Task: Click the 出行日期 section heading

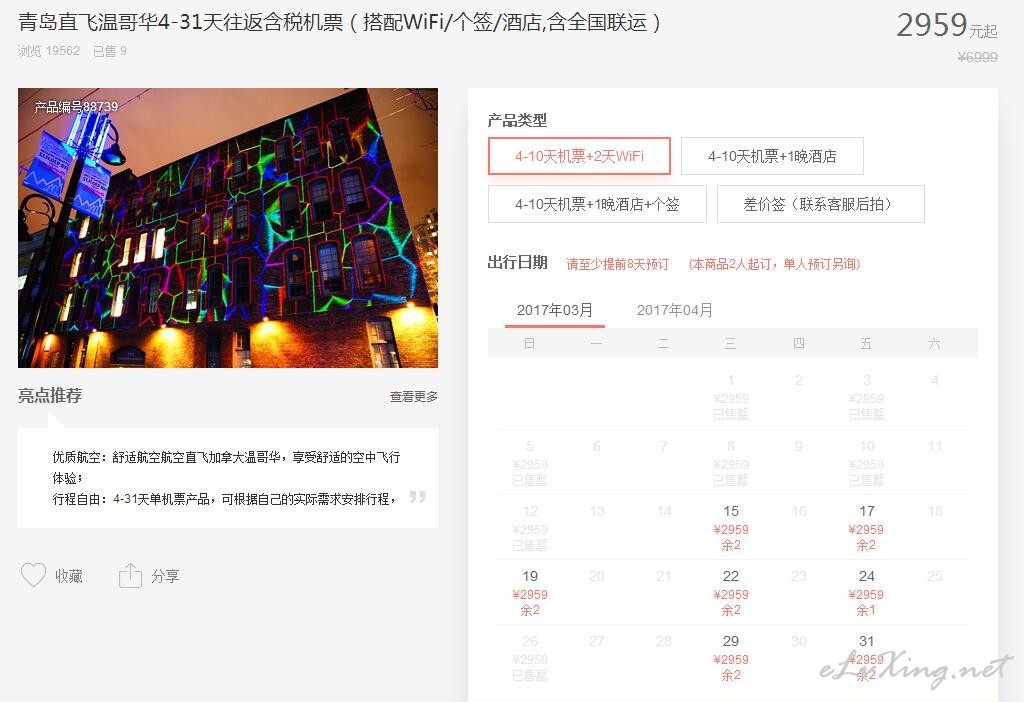Action: tap(517, 263)
